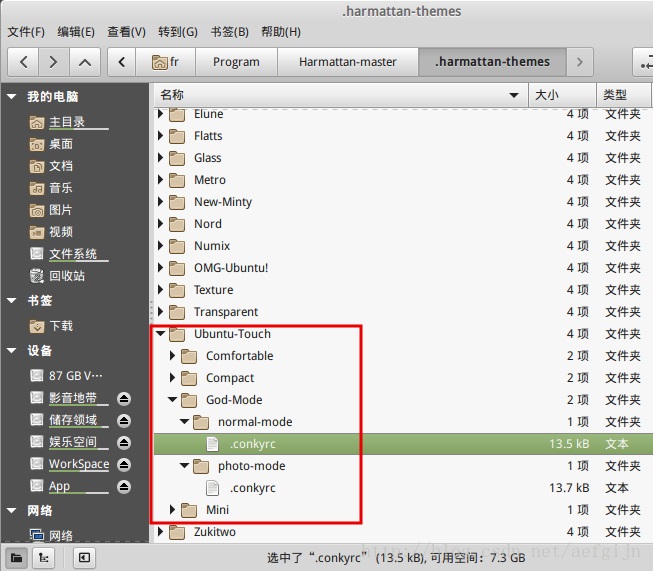Collapse the 我的电脑 sidebar section
The height and width of the screenshot is (571, 653).
tap(12, 97)
